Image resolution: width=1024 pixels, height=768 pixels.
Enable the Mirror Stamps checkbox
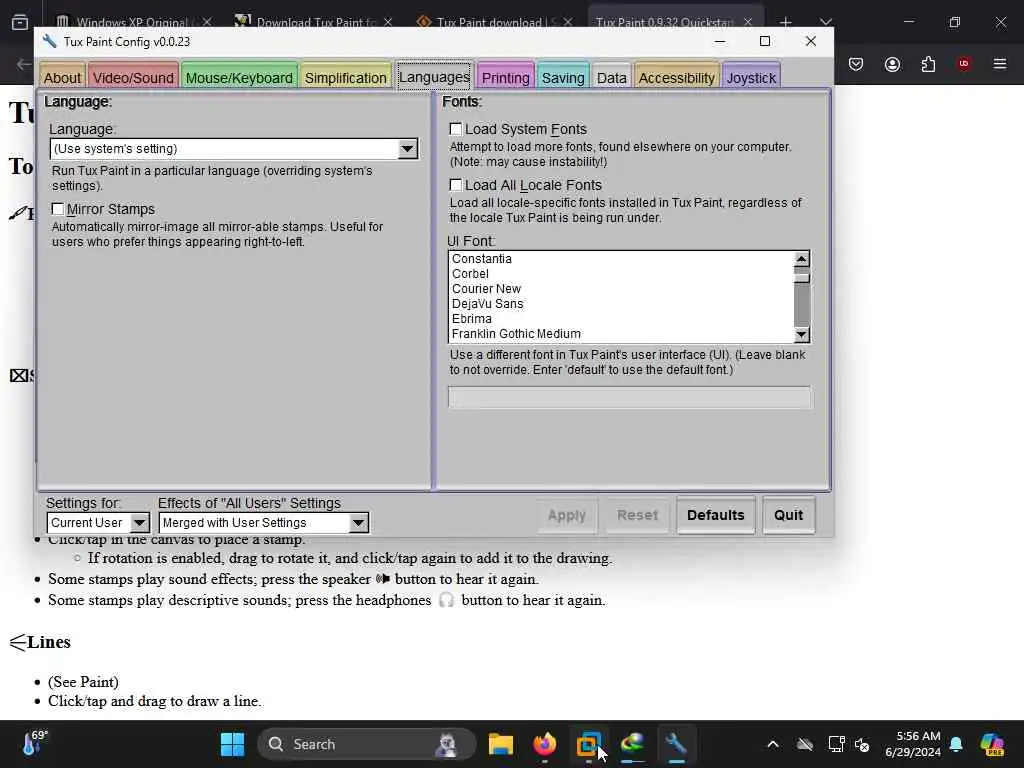pyautogui.click(x=58, y=209)
